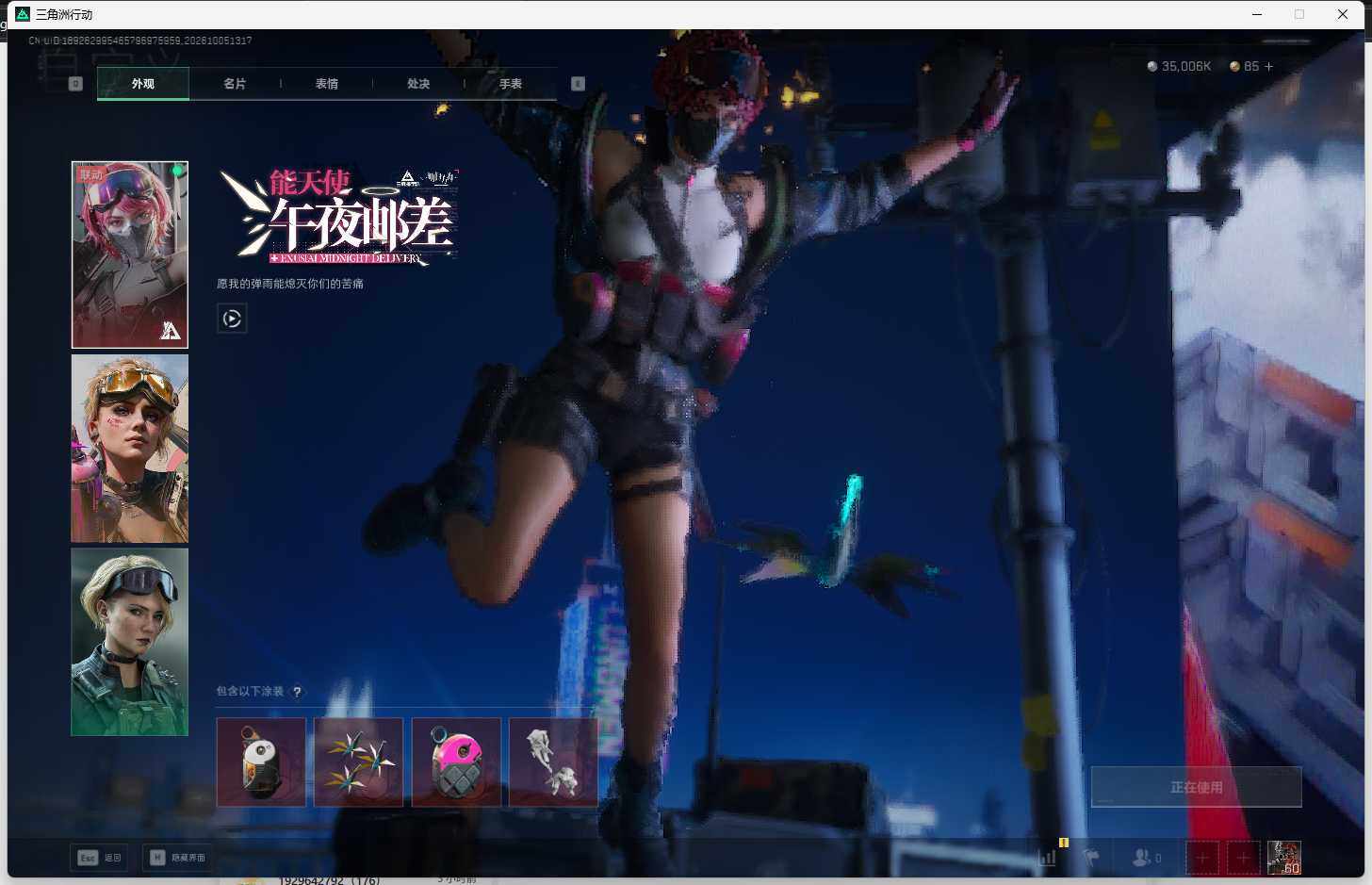
Task: Select the black-and-white grenade skin item
Action: click(x=261, y=762)
